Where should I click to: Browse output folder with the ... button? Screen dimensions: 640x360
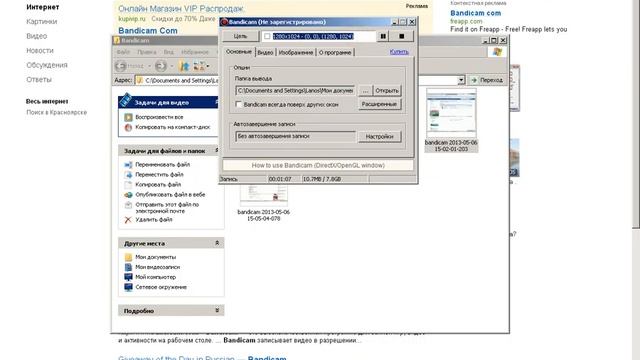pos(365,91)
